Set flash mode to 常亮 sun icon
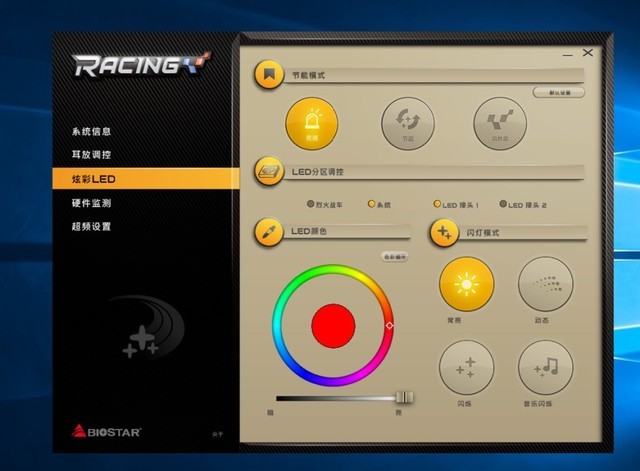The width and height of the screenshot is (640, 471). (466, 284)
